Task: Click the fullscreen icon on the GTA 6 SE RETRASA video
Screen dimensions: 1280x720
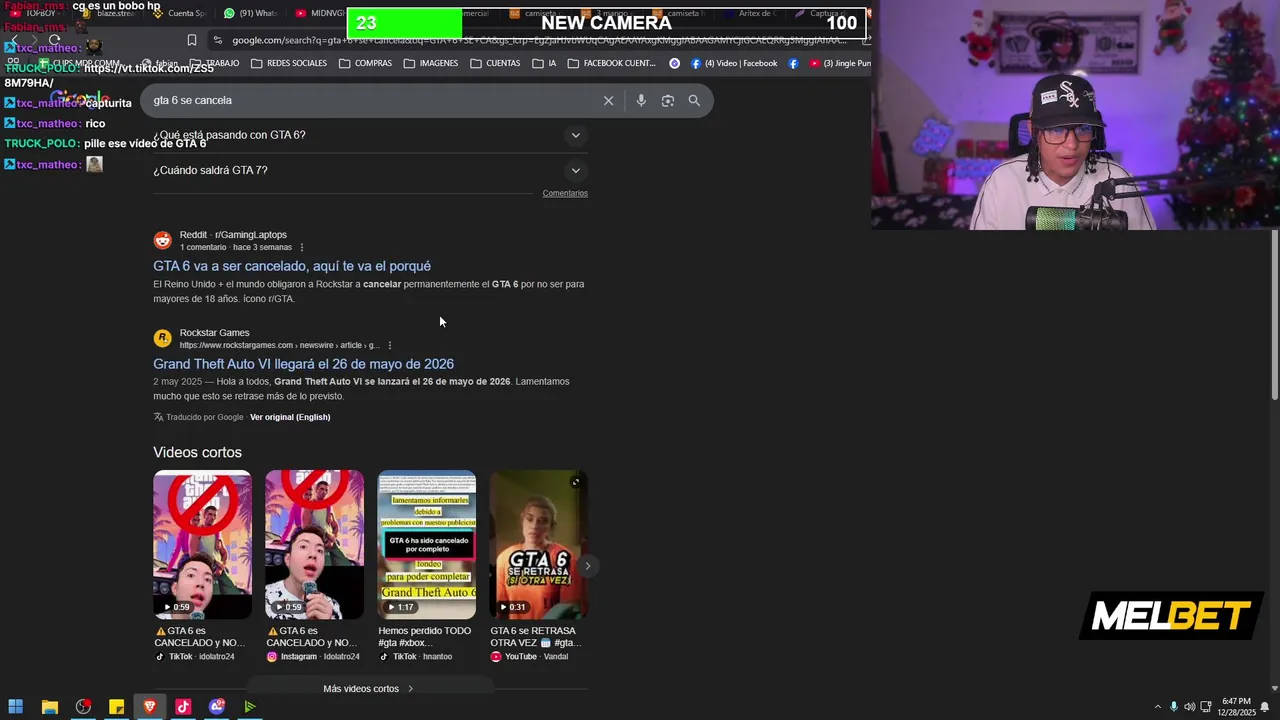Action: [x=576, y=482]
